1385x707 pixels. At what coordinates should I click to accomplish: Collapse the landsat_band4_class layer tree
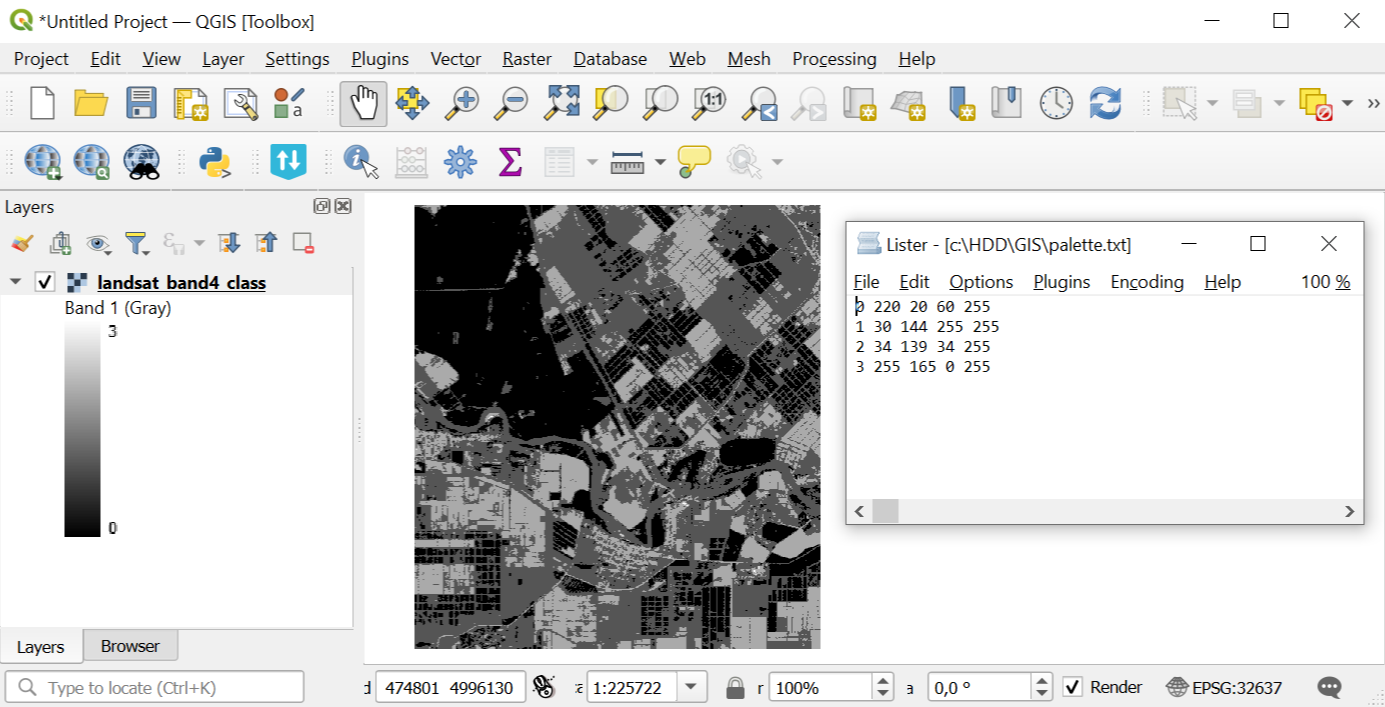click(x=15, y=282)
